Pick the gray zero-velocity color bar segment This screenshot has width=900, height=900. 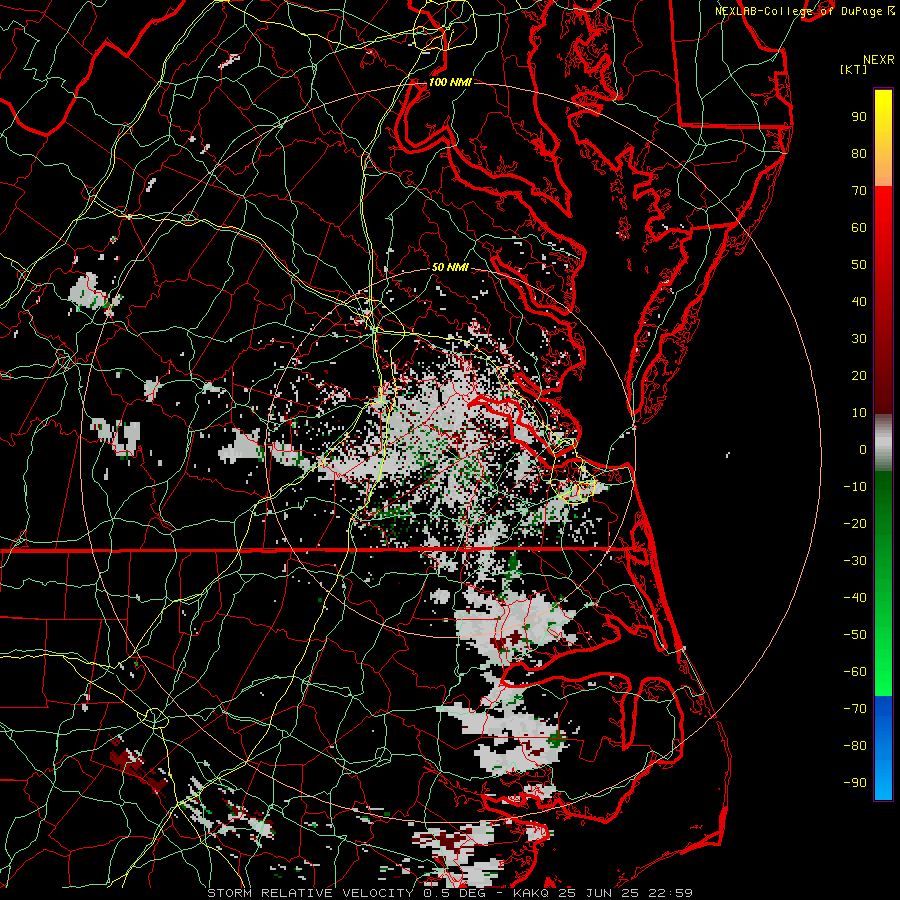click(883, 443)
